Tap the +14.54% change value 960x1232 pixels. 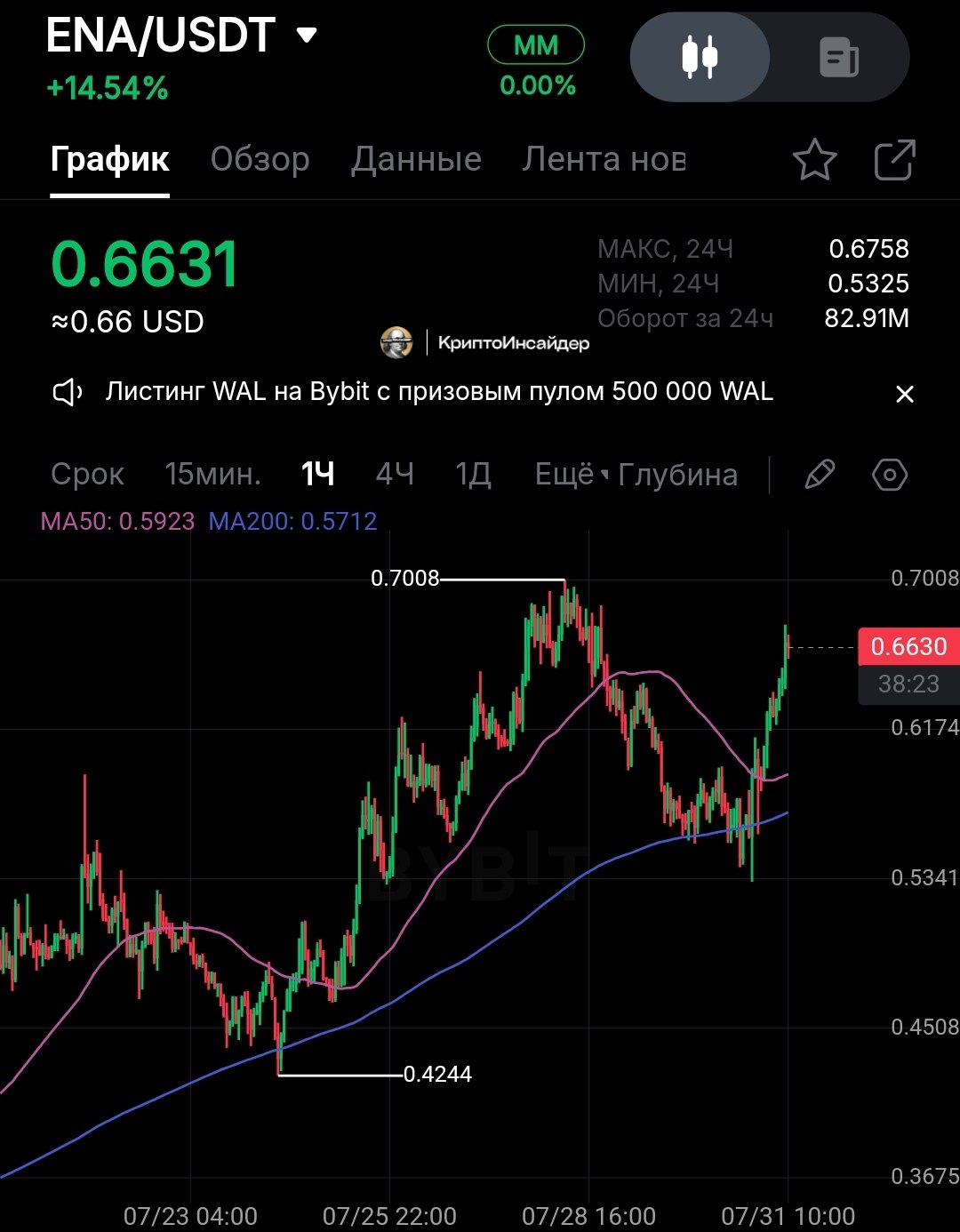pos(107,88)
